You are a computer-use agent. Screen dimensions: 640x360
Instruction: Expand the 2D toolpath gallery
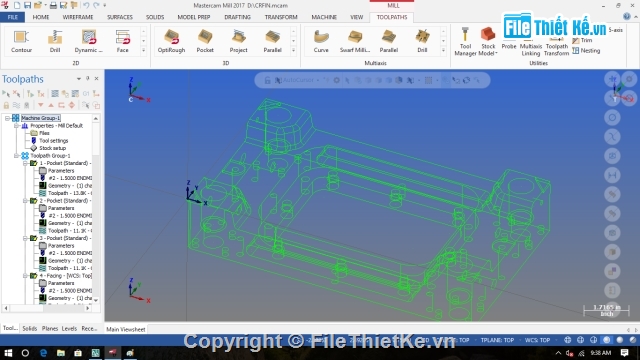[143, 51]
